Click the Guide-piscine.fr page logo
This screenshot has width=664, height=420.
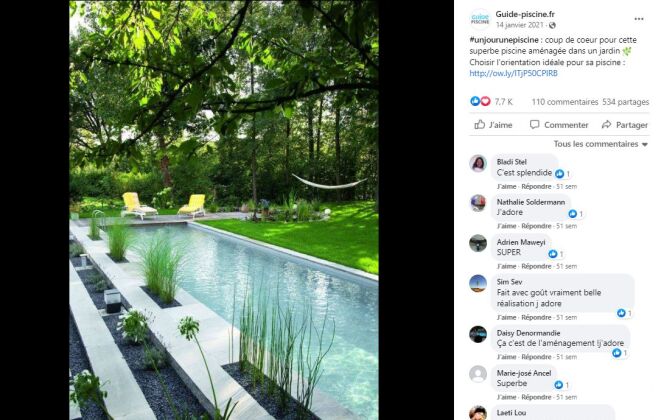[480, 19]
